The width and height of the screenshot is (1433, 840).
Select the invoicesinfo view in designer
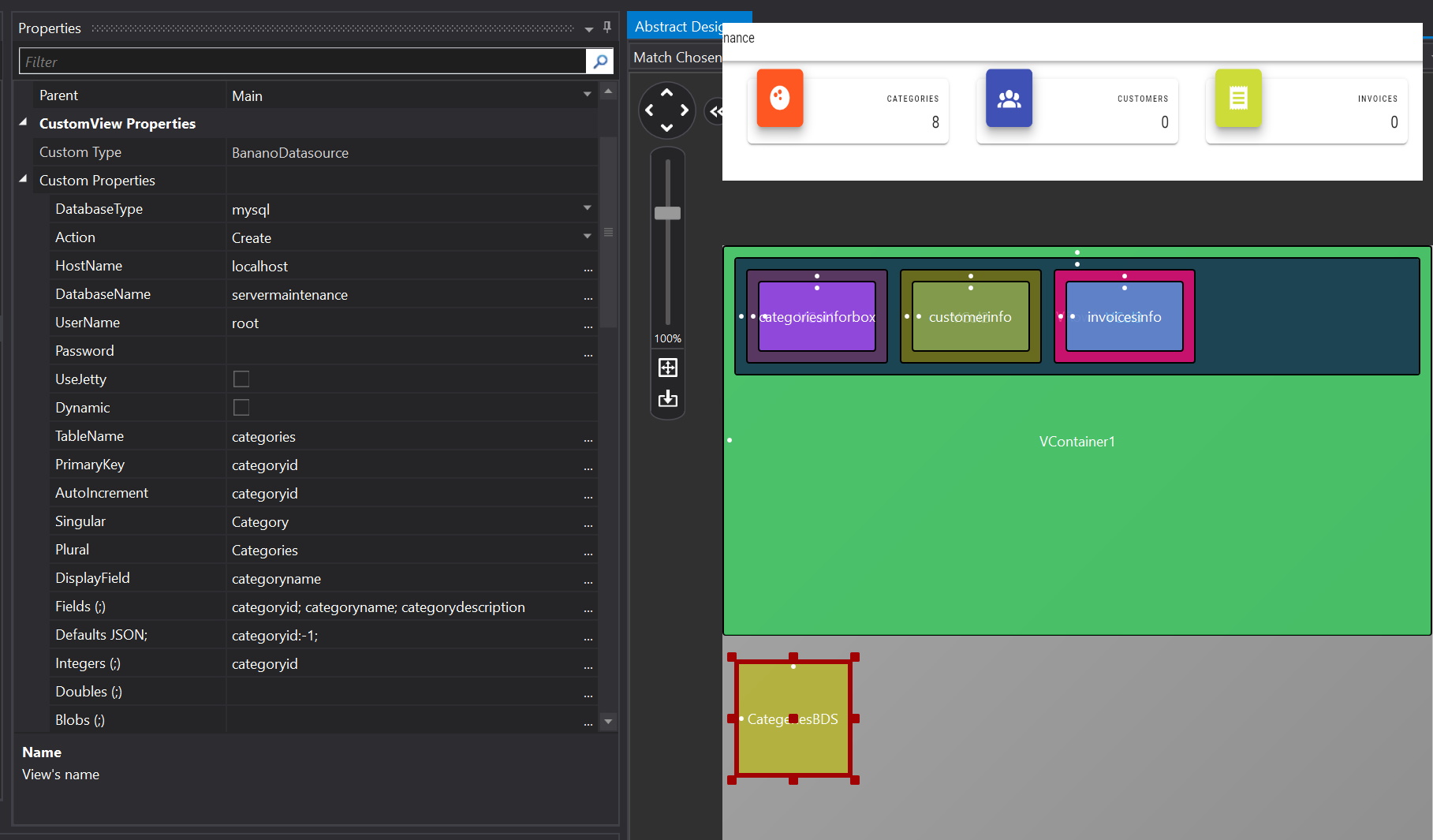[1124, 316]
